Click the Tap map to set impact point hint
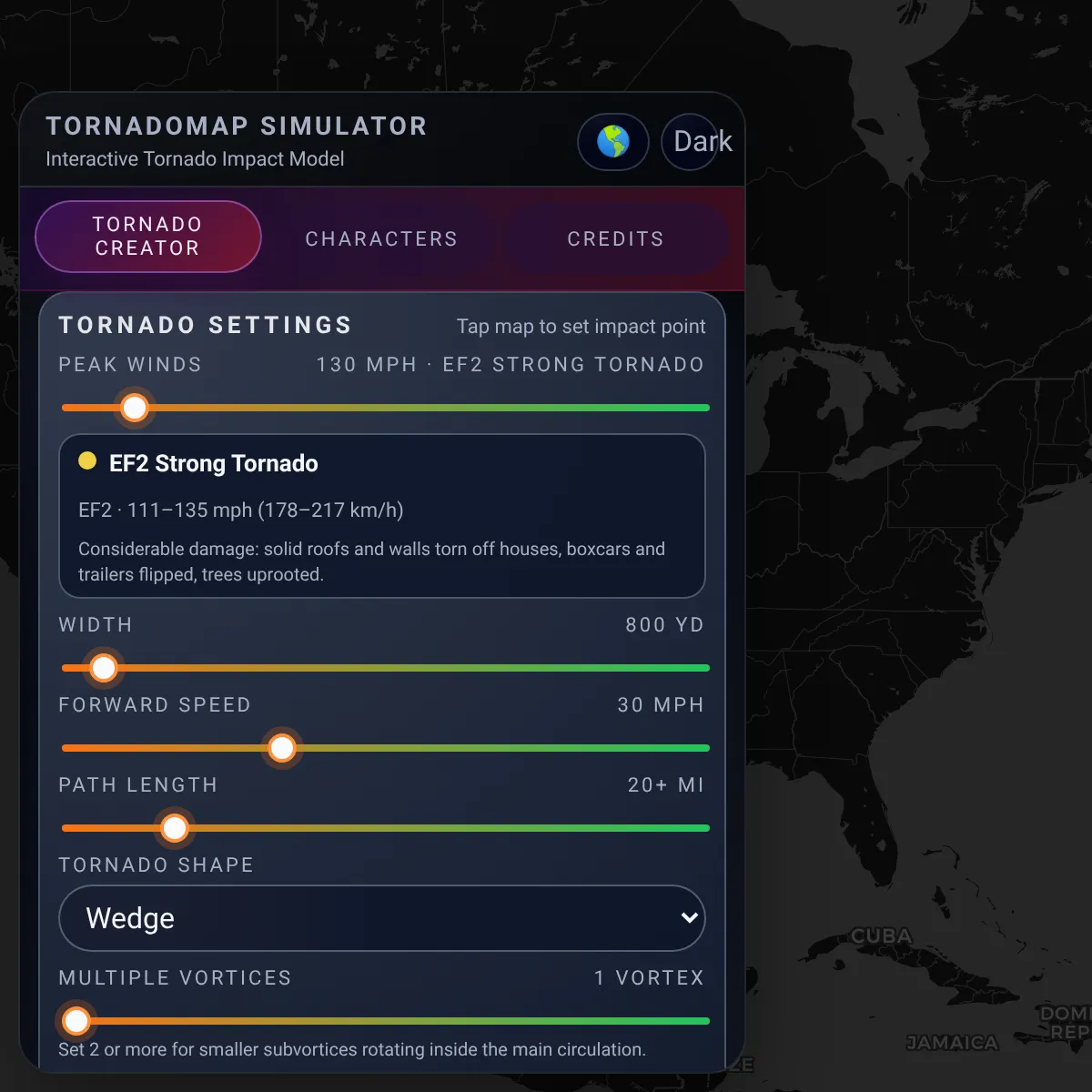 [581, 326]
